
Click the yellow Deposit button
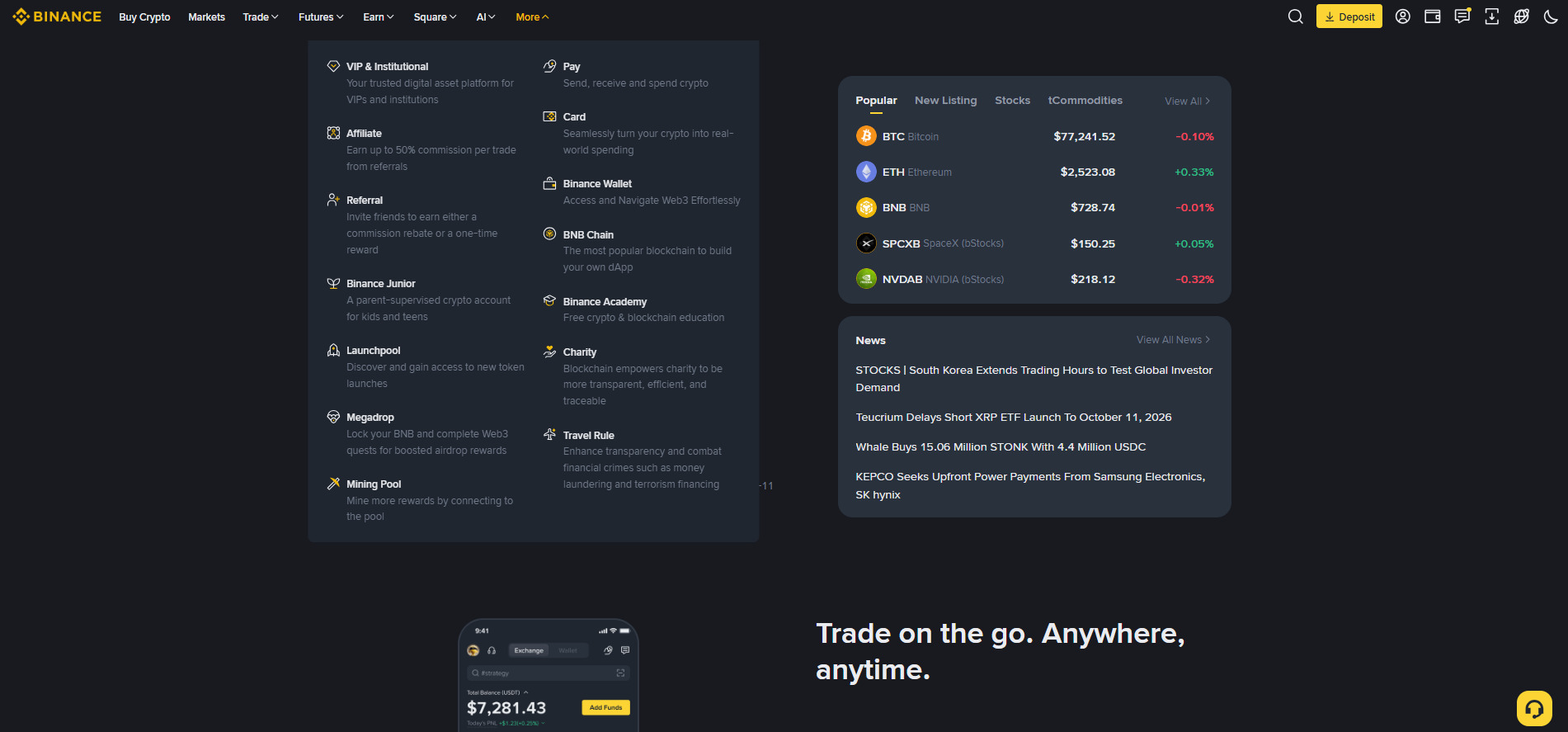coord(1349,17)
